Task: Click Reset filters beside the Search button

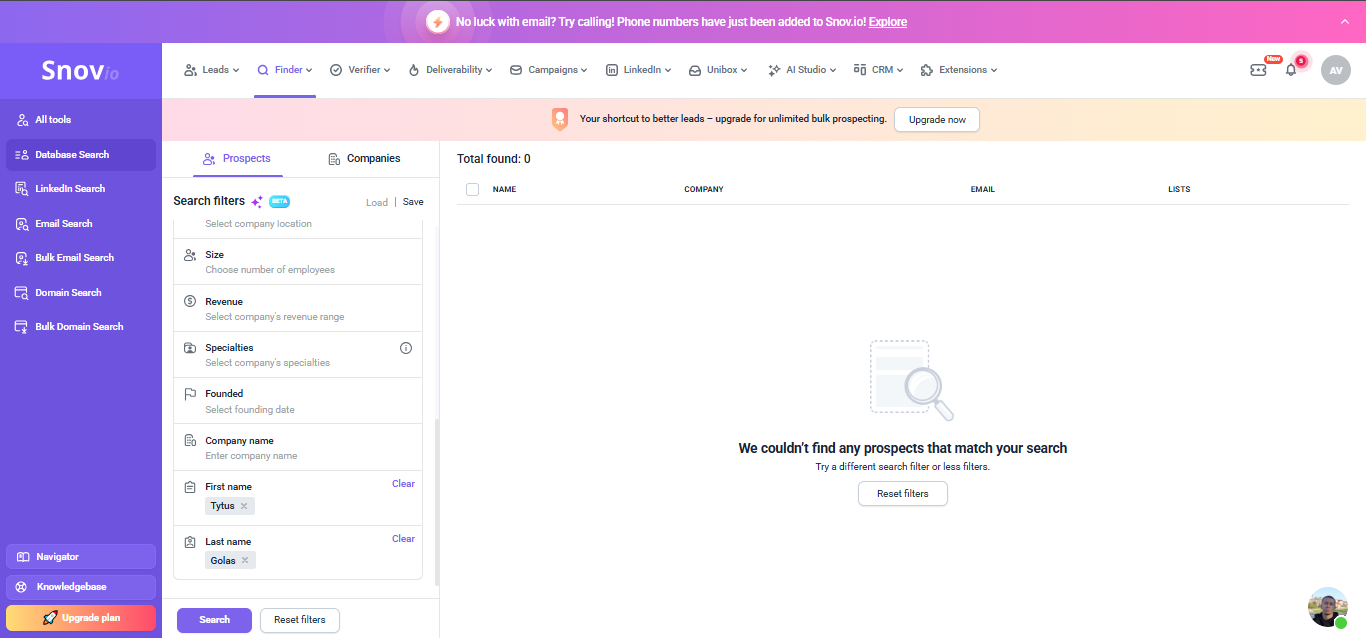Action: coord(300,620)
